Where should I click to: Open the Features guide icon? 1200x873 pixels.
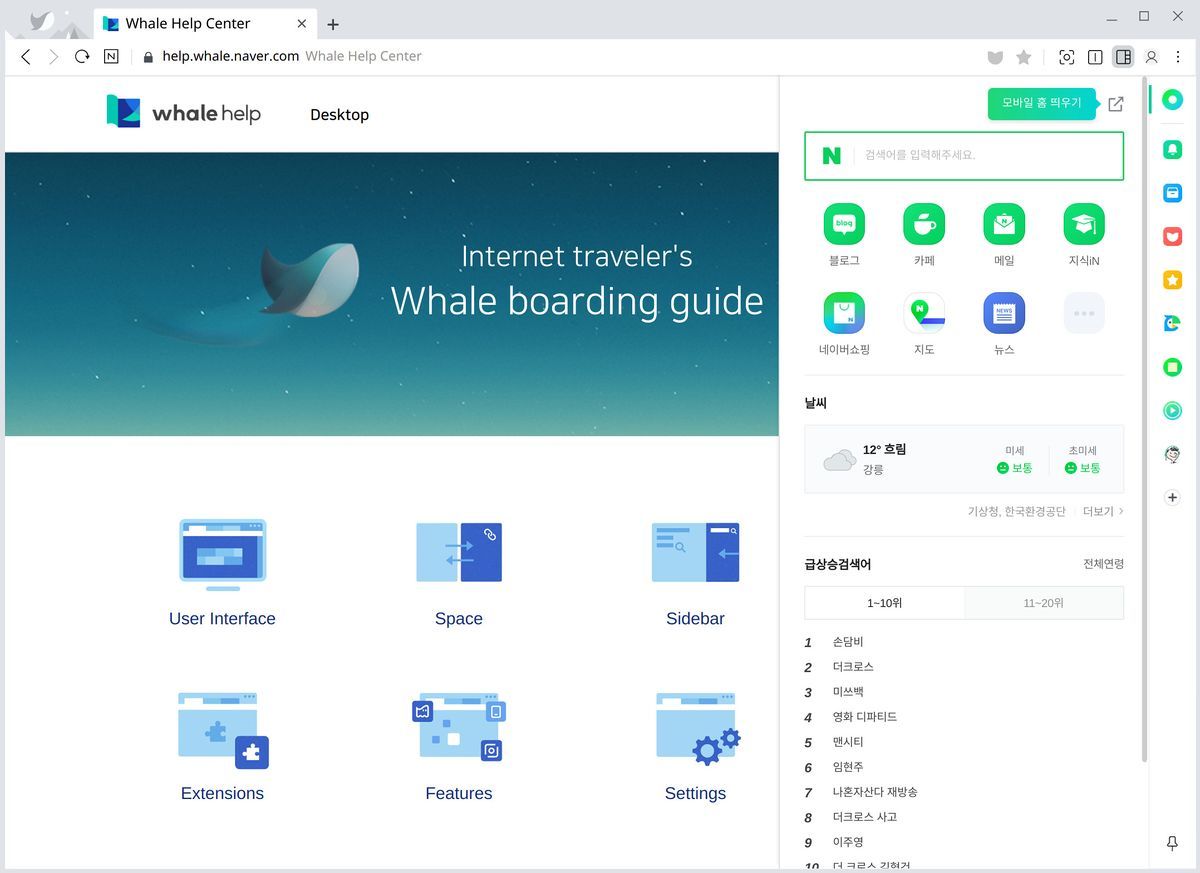[458, 727]
